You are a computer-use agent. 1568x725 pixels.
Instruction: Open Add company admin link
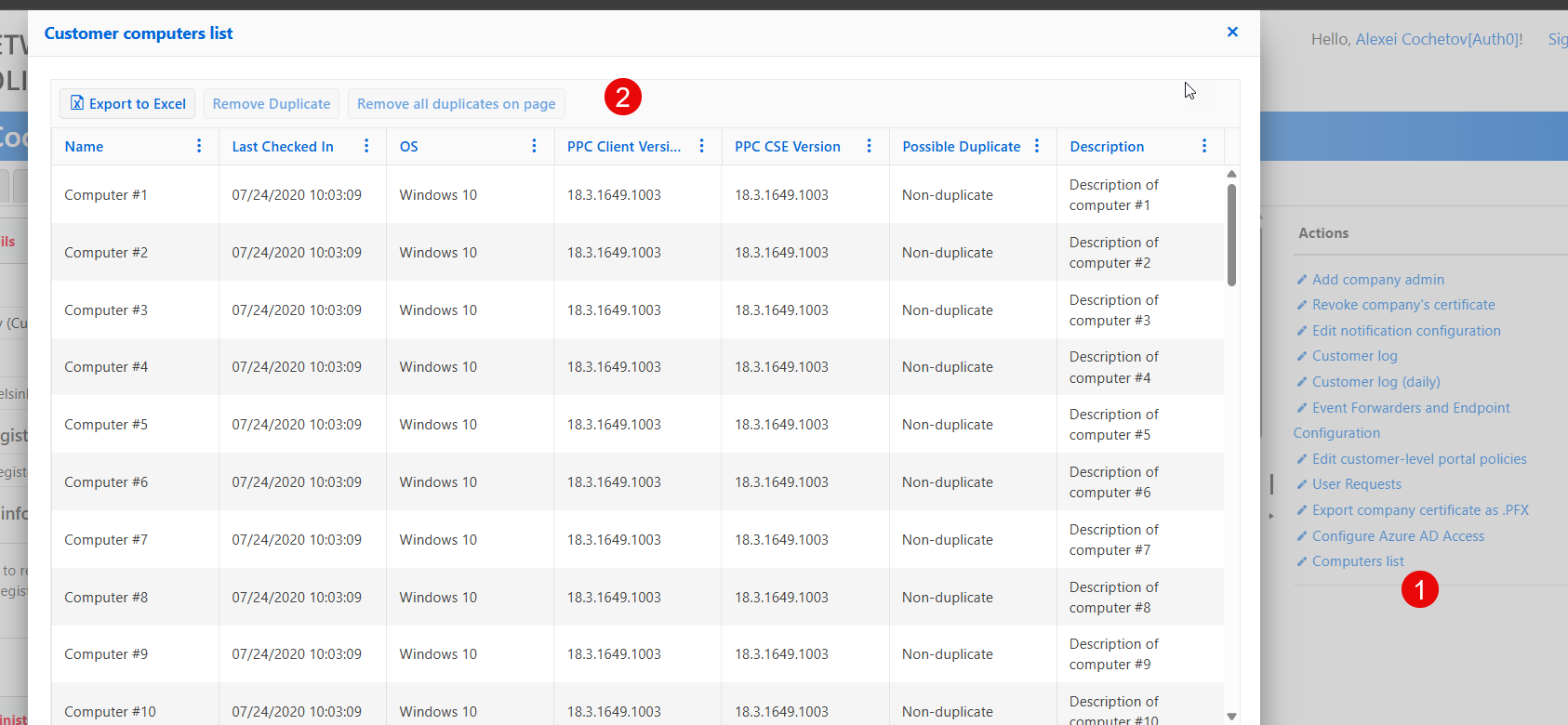[1377, 280]
